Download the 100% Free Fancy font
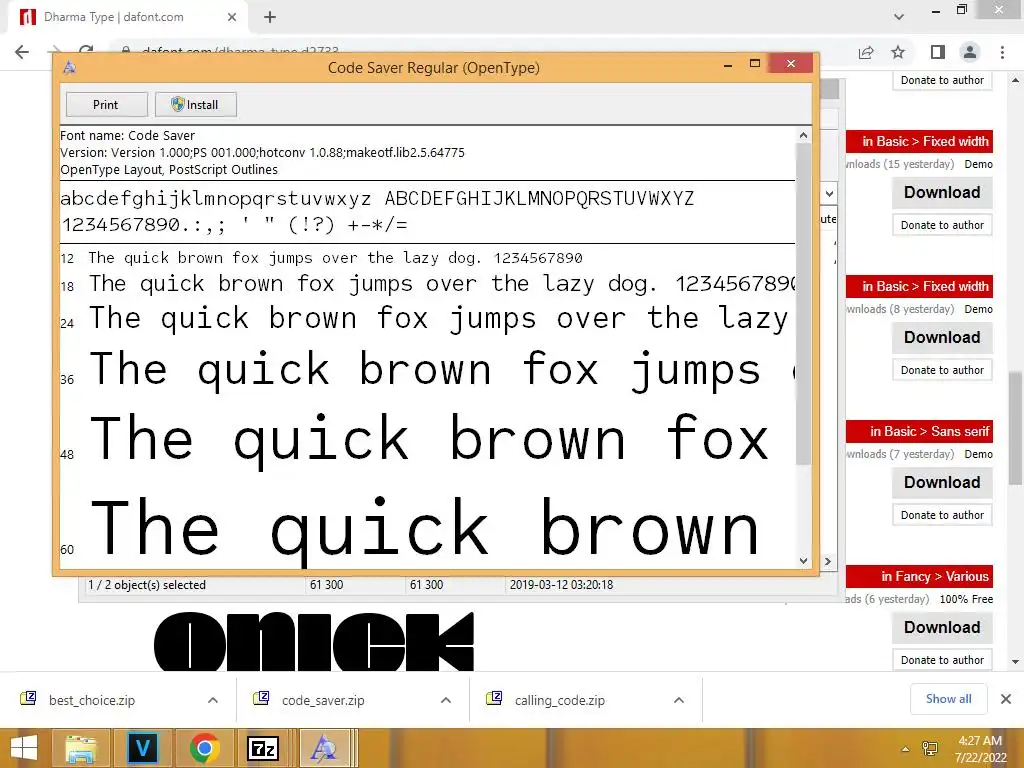The width and height of the screenshot is (1024, 768). (x=942, y=628)
